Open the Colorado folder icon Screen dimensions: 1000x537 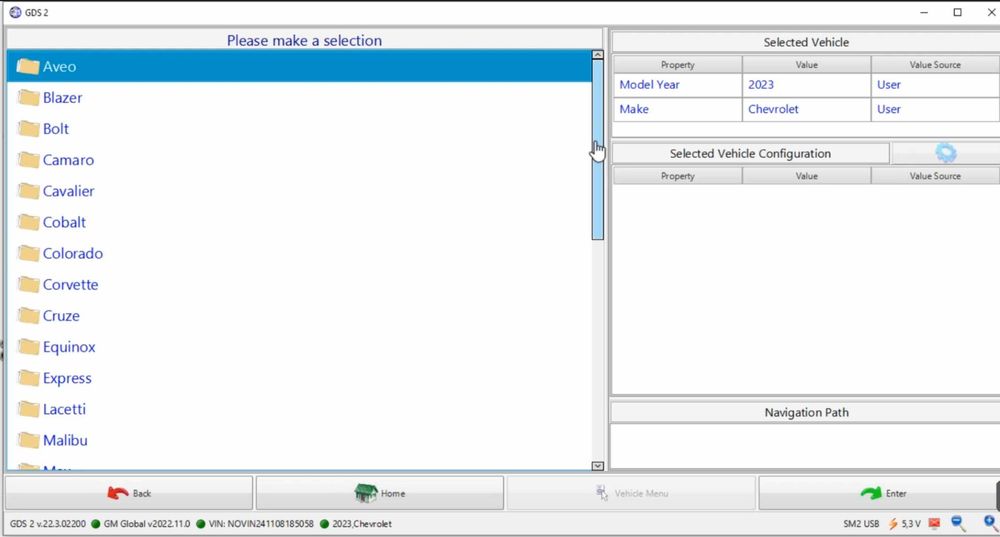coord(28,253)
